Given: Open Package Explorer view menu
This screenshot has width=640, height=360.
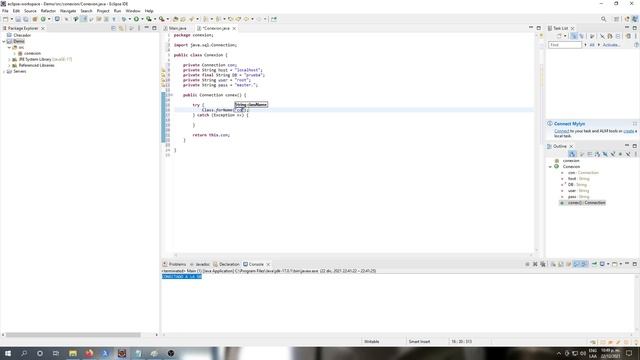Looking at the screenshot, I should (x=139, y=28).
